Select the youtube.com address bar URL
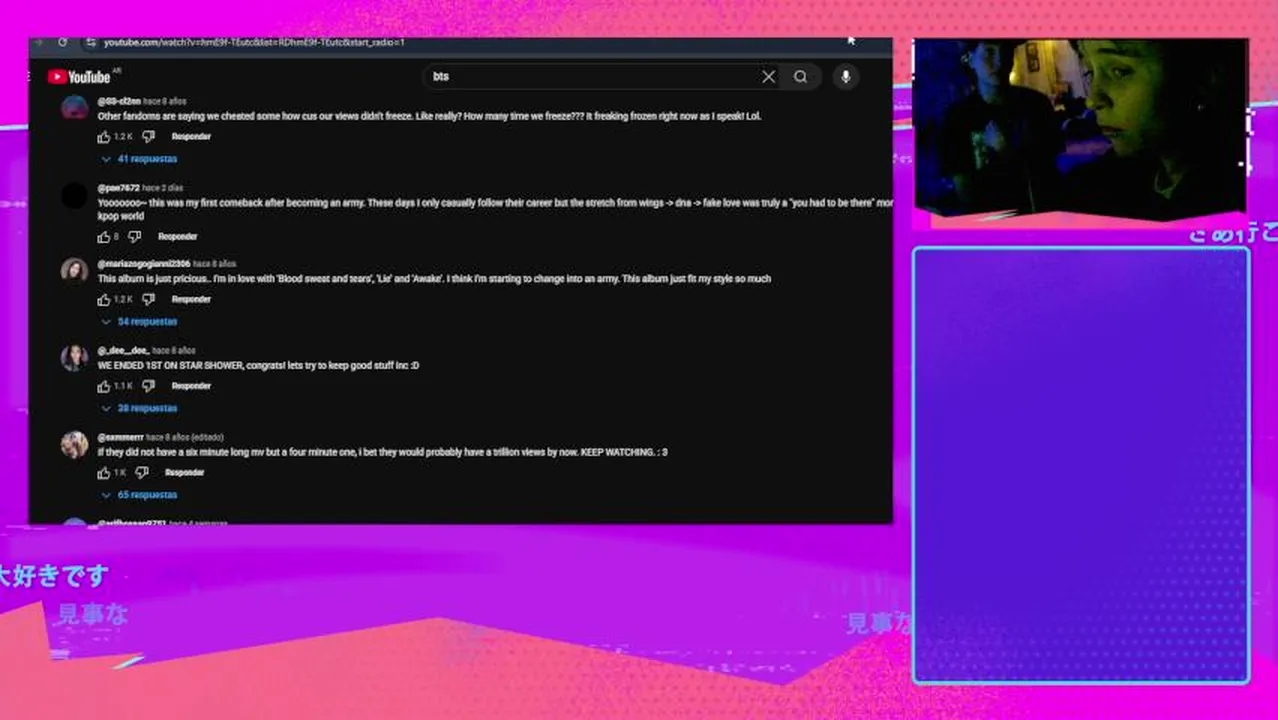Image resolution: width=1278 pixels, height=720 pixels. click(x=254, y=42)
